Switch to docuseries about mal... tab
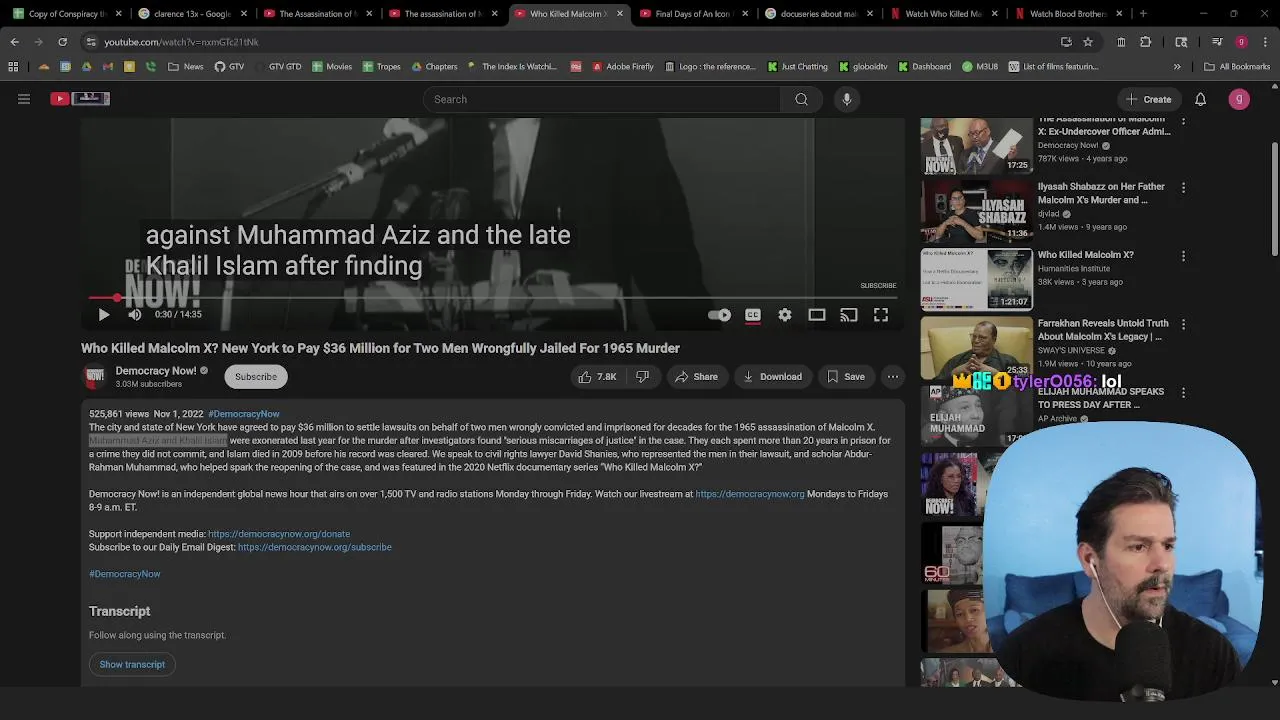The height and width of the screenshot is (720, 1280). point(819,14)
